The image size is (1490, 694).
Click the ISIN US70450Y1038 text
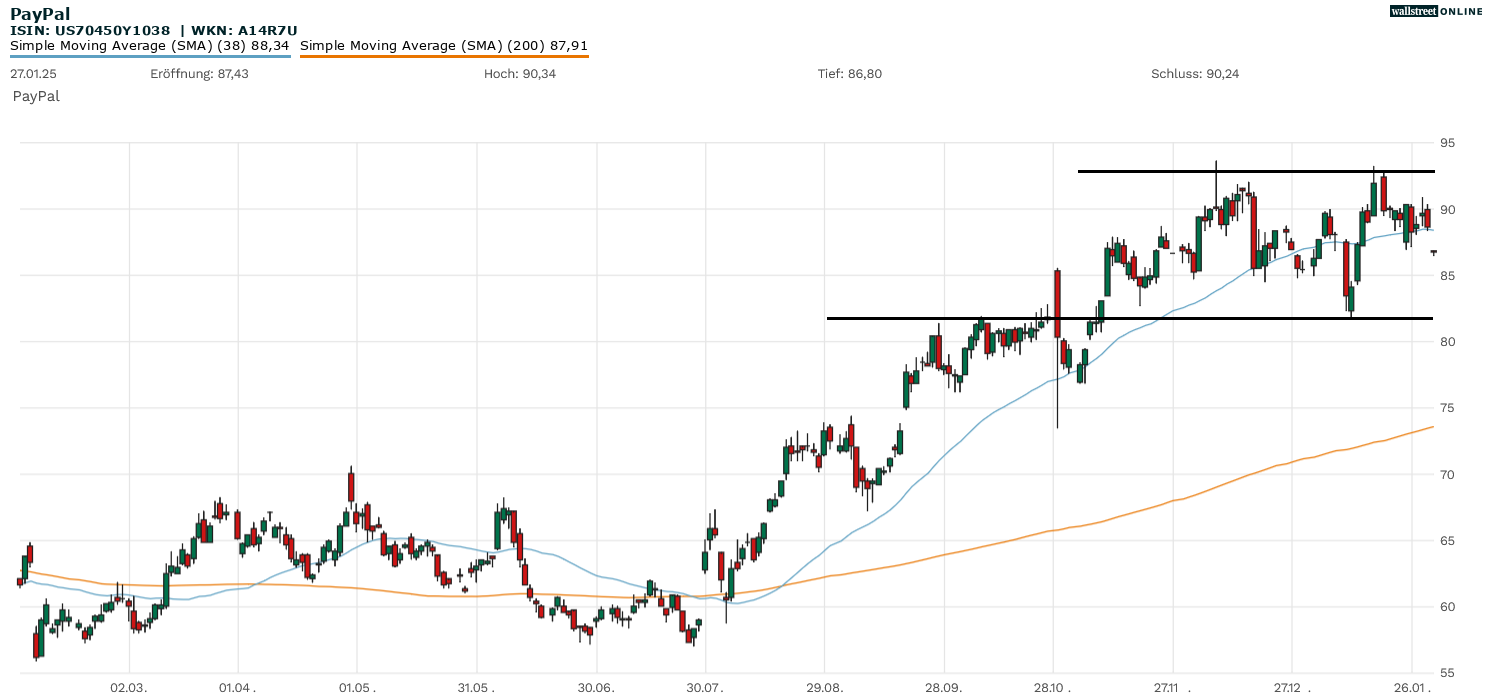coord(90,30)
